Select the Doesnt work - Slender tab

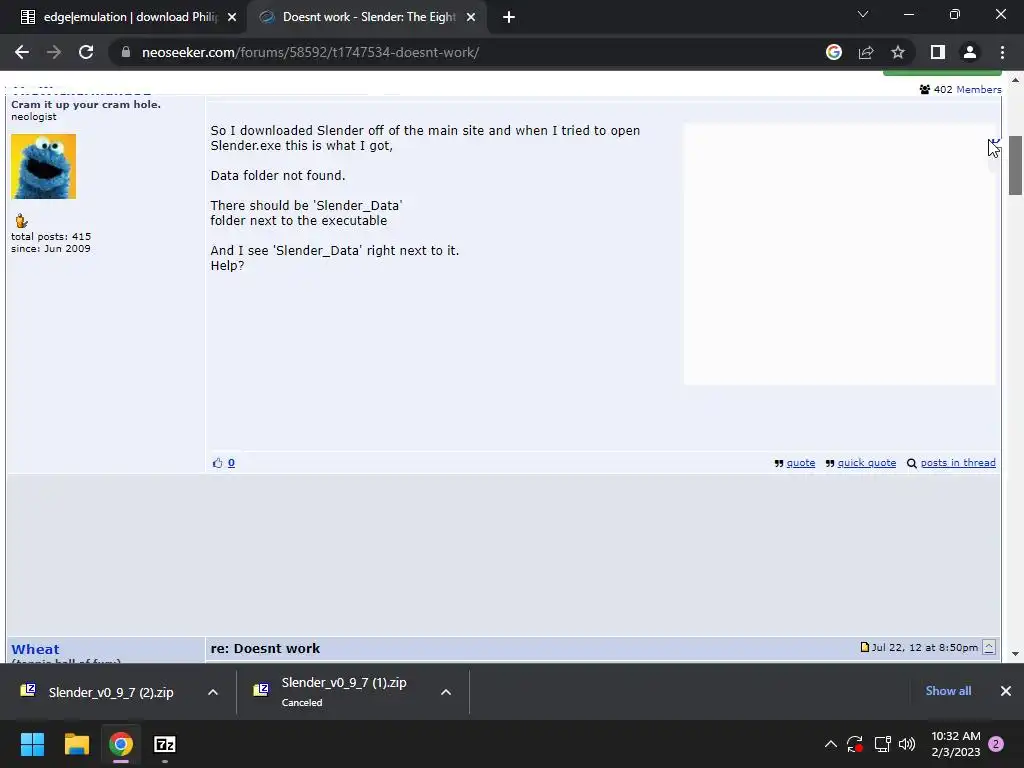(368, 18)
